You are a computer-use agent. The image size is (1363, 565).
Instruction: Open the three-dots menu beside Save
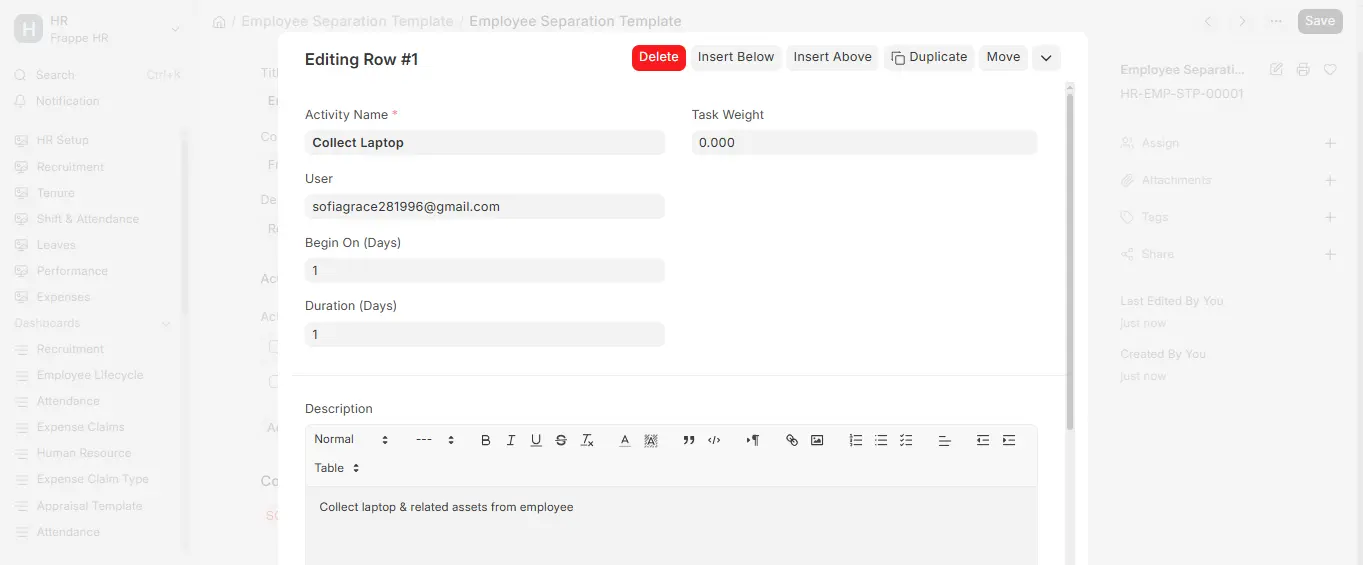click(1276, 21)
